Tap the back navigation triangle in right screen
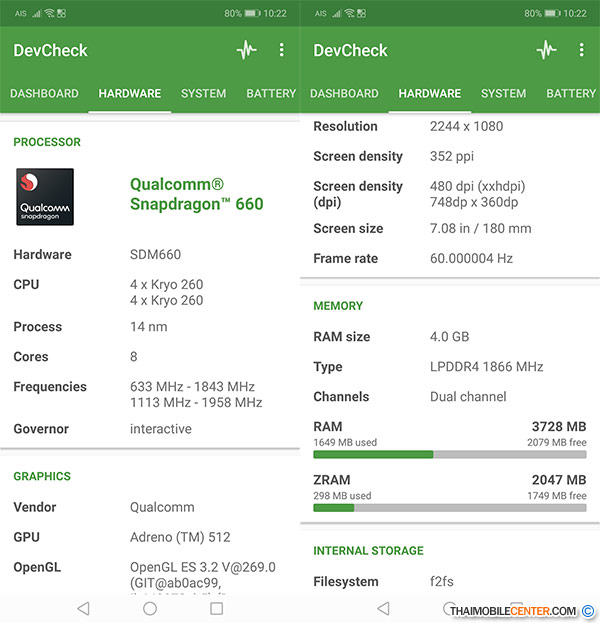Screen dimensions: 600x623 (383, 608)
